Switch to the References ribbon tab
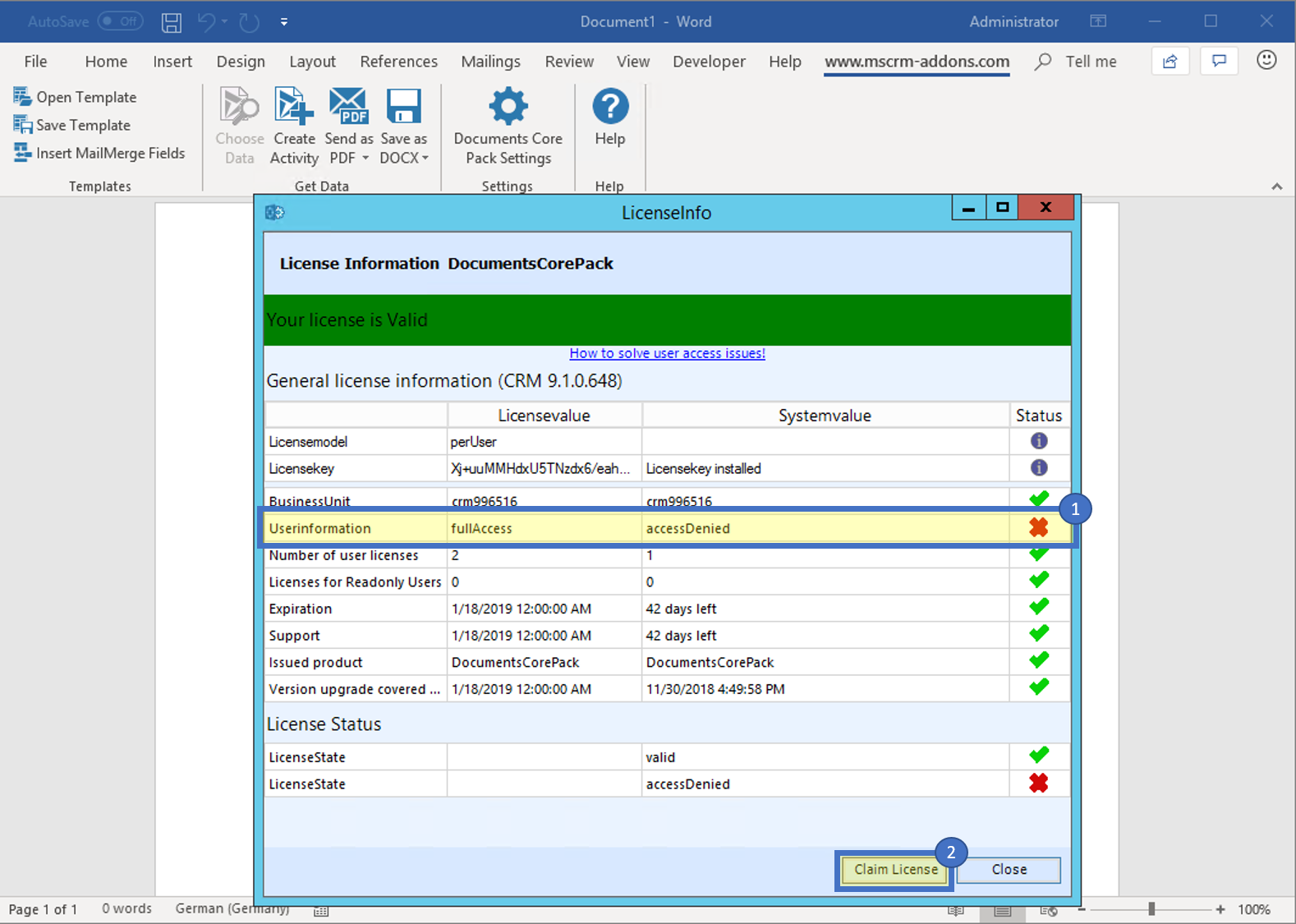Image resolution: width=1296 pixels, height=924 pixels. point(398,62)
